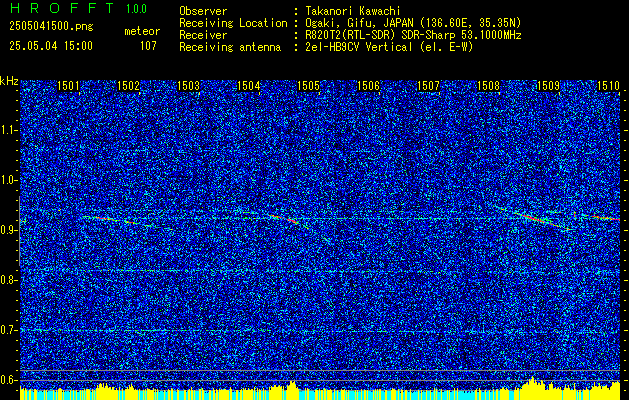This screenshot has height=400, width=629.
Task: Click the 1506 time marker
Action: click(368, 86)
